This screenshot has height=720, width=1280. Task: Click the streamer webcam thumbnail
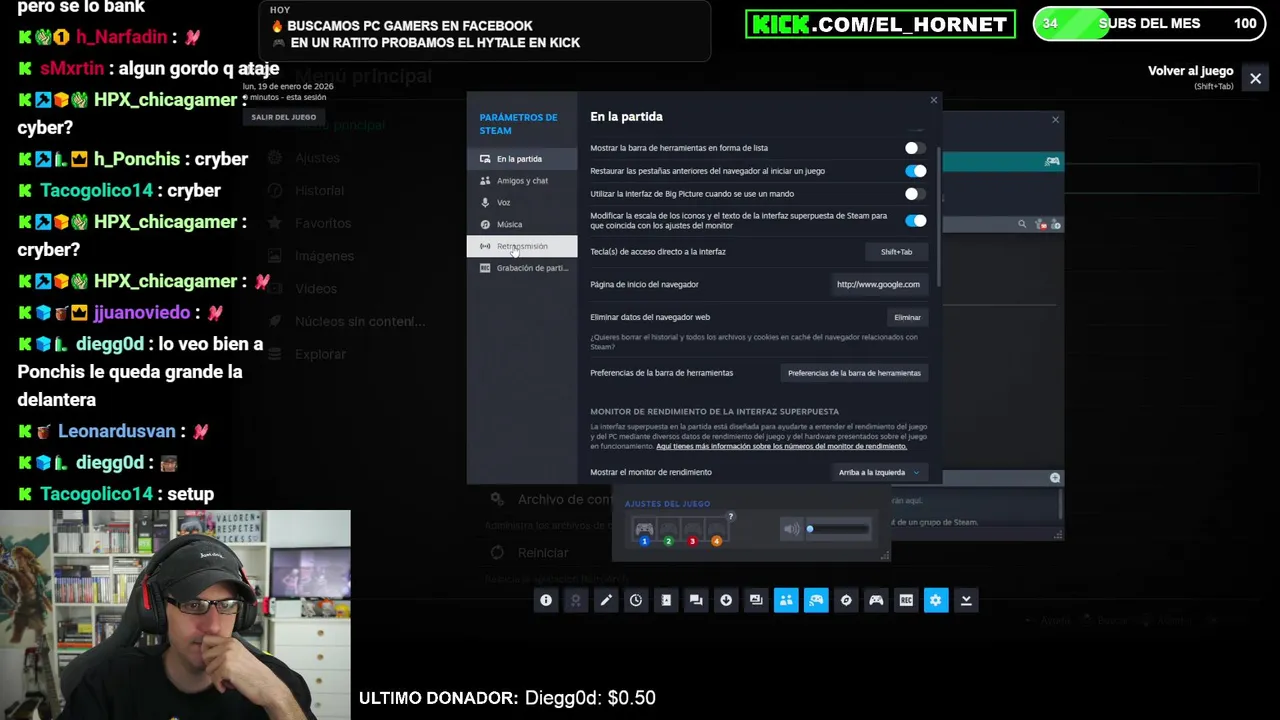click(x=175, y=615)
